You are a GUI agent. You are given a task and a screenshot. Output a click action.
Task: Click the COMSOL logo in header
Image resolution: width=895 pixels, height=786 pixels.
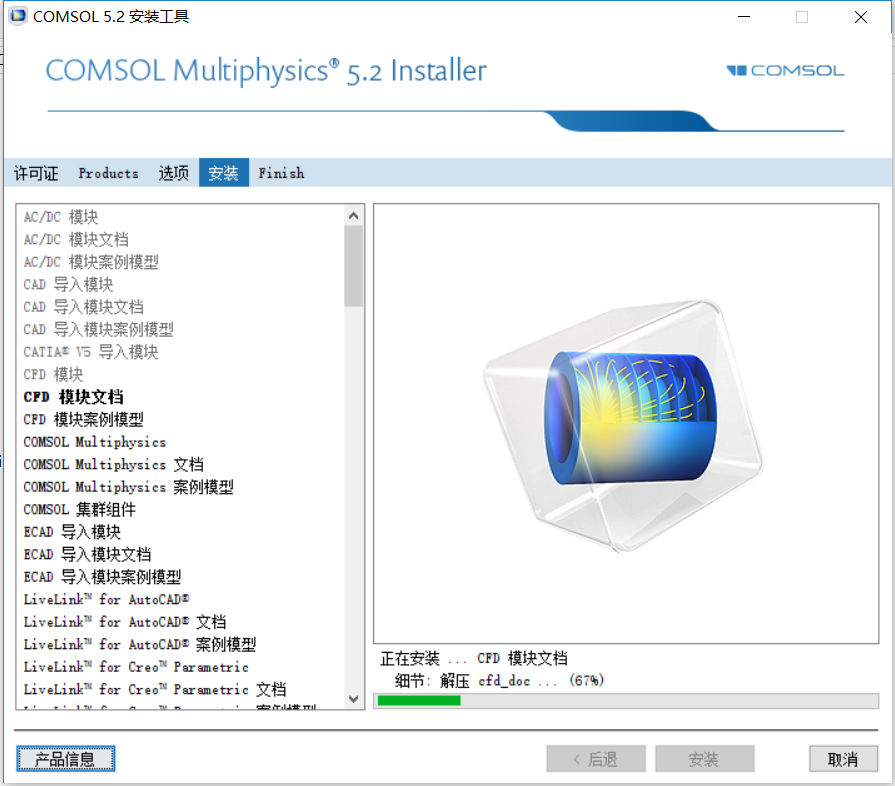tap(785, 70)
